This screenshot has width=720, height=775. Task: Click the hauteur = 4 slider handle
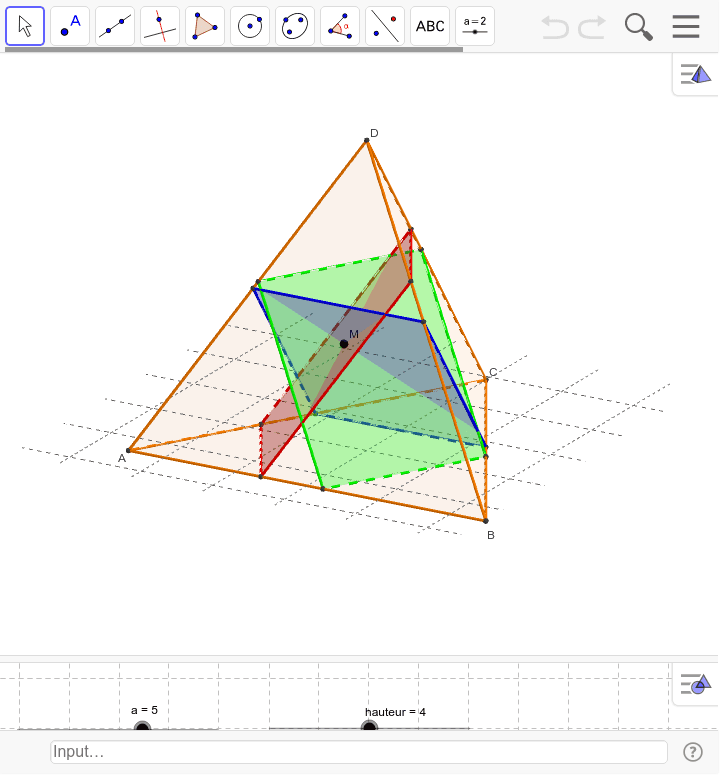369,727
